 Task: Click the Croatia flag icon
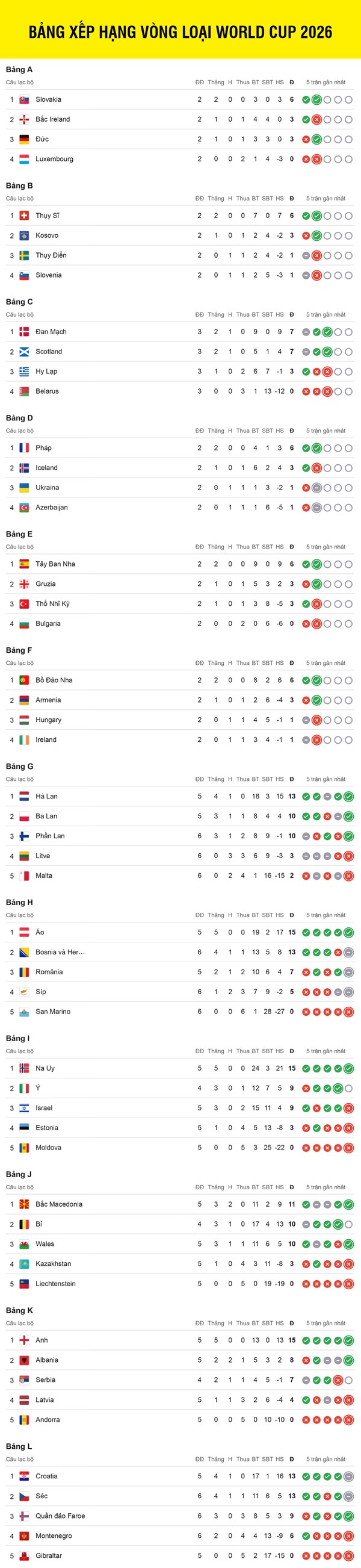click(x=24, y=1476)
